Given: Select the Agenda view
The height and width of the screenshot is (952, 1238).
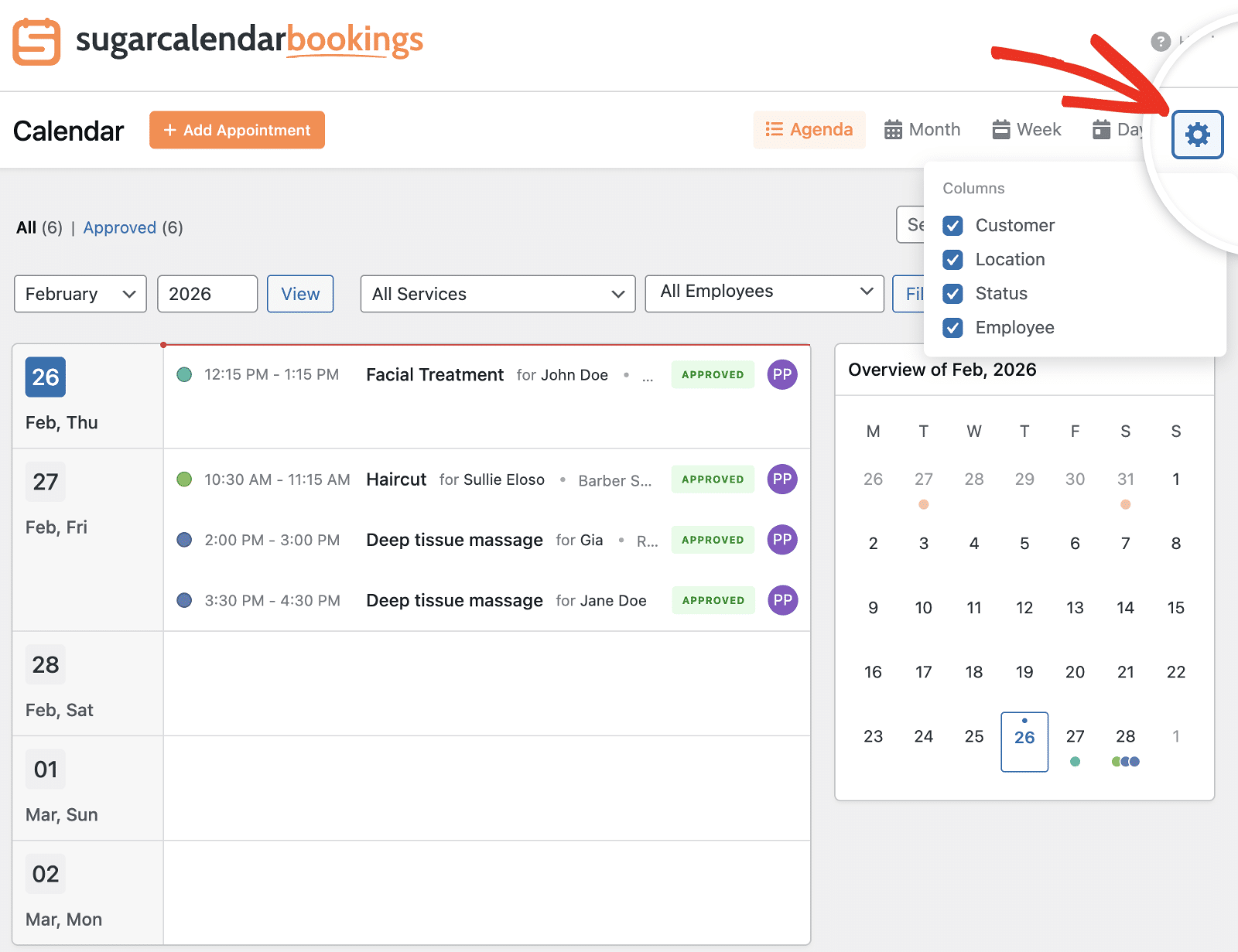Looking at the screenshot, I should (809, 129).
